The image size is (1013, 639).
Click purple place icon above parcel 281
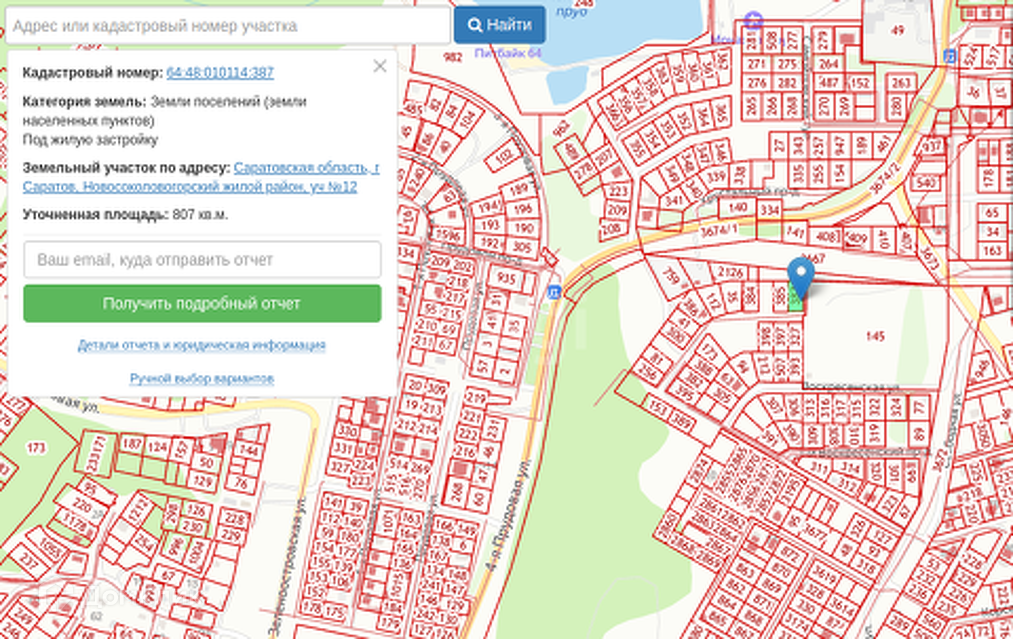tap(754, 18)
